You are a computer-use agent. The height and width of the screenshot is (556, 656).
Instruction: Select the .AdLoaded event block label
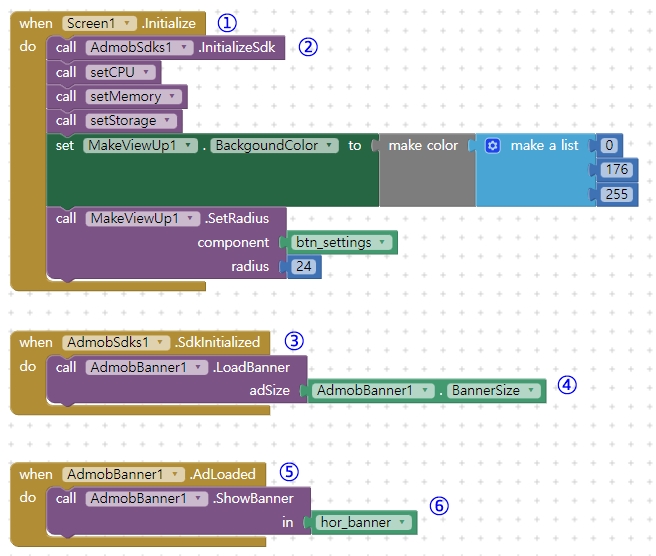[x=222, y=474]
